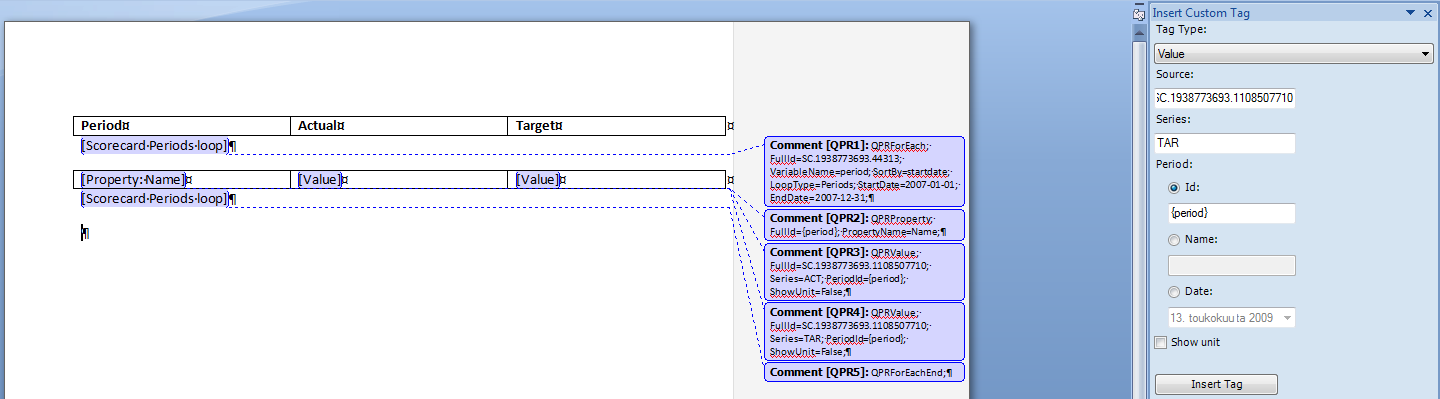The image size is (1440, 399).
Task: Click the Insert Custom Tag pane title
Action: coord(1201,13)
